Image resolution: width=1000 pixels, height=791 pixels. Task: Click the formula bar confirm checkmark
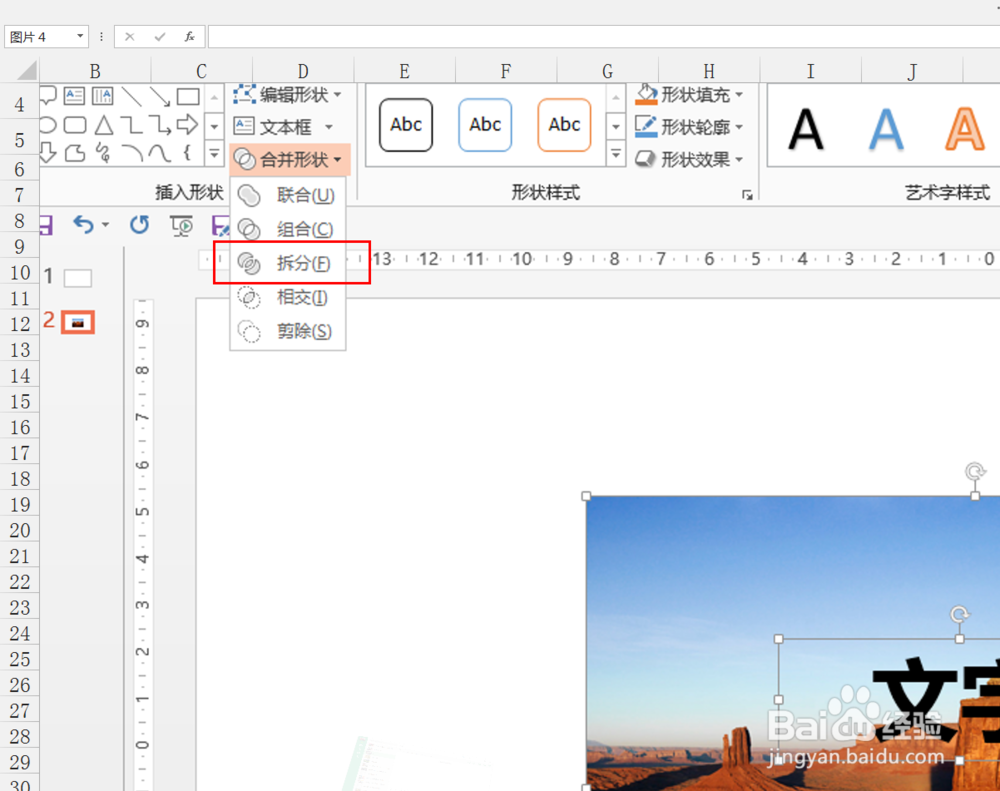(x=159, y=36)
